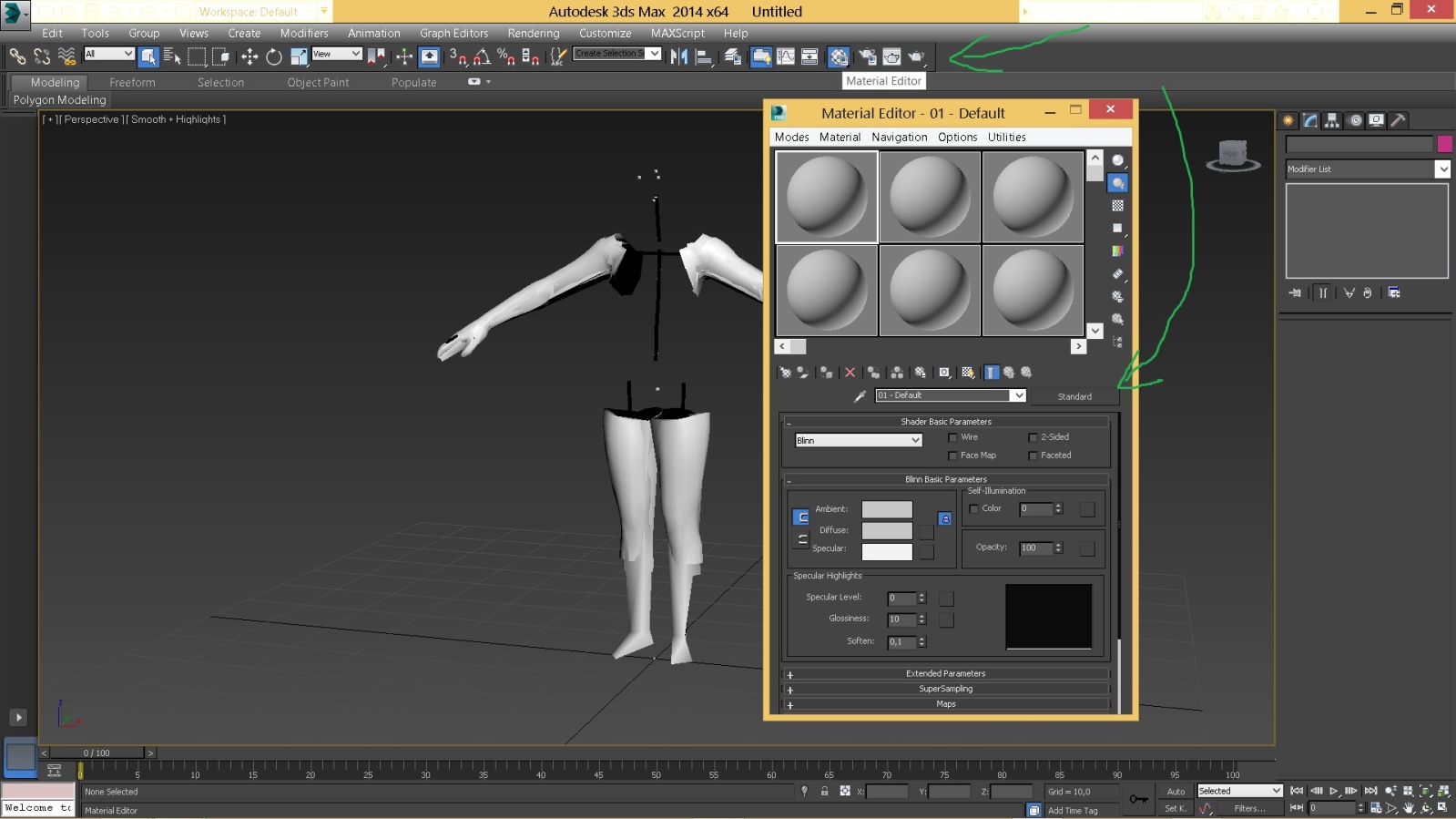This screenshot has width=1456, height=819.
Task: Click the render teapot icon
Action: point(916,56)
